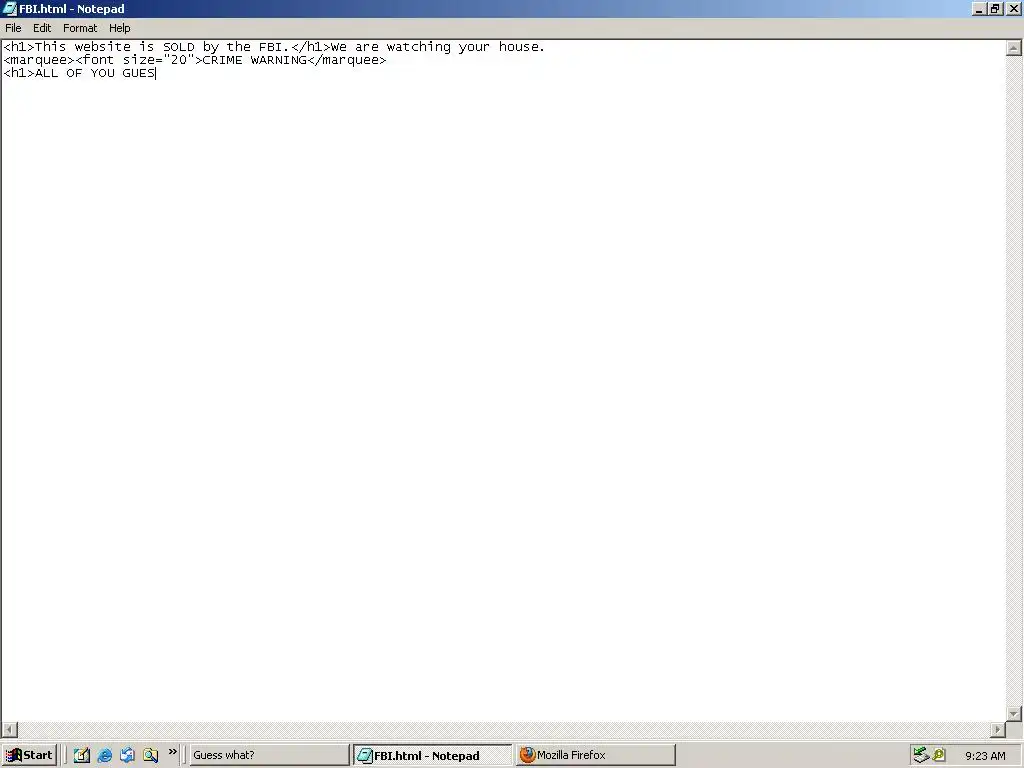
Task: Minimize the Notepad window
Action: [x=979, y=8]
